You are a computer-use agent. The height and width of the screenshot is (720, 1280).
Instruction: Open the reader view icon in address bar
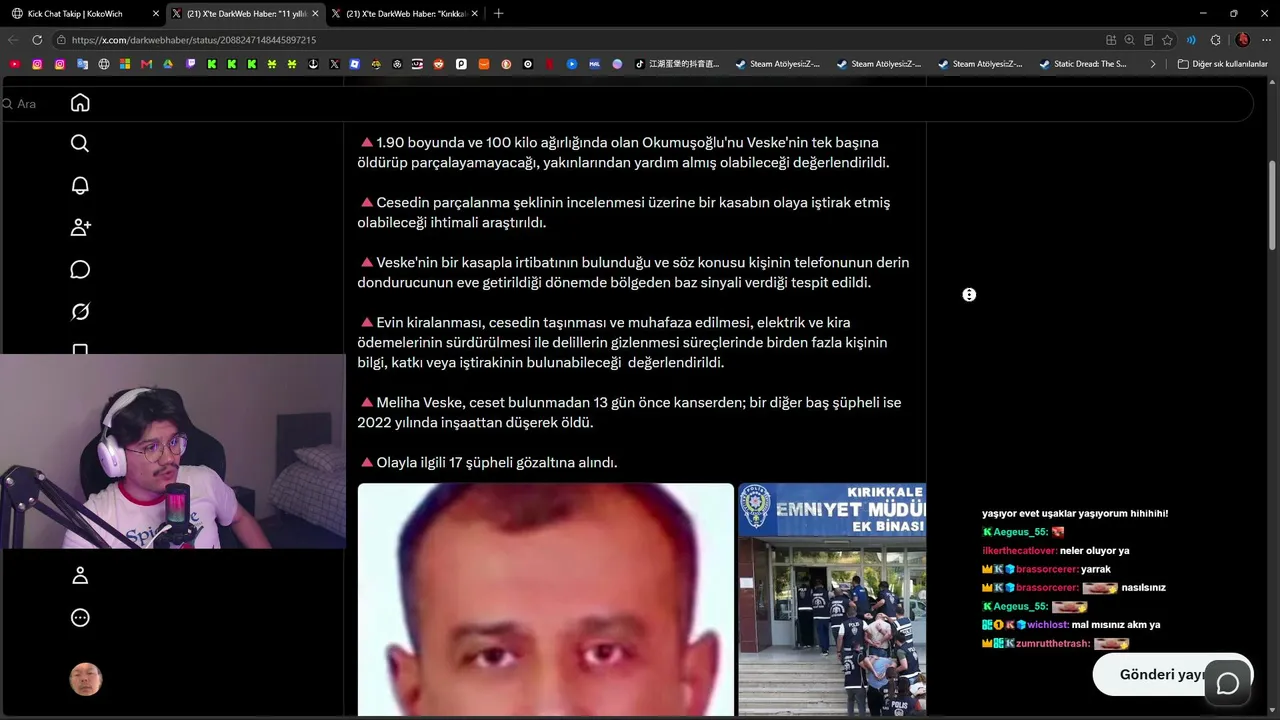1148,40
